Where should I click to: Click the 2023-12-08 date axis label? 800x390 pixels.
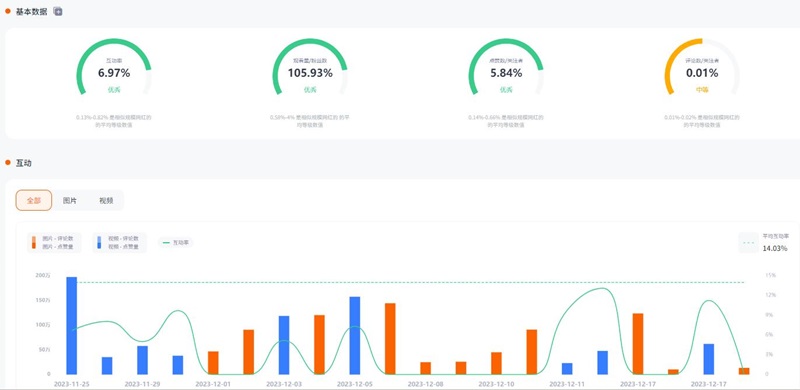click(425, 383)
